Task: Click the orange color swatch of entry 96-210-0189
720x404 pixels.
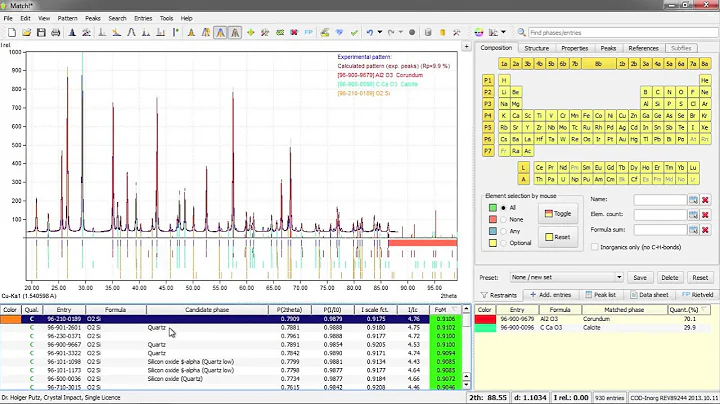Action: click(x=11, y=319)
